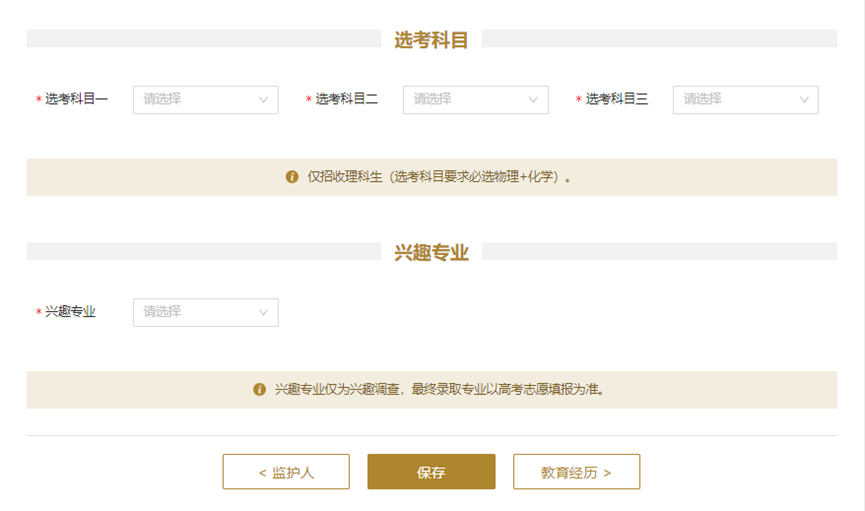865x511 pixels.
Task: Click the 选考科目三 field label
Action: 617,100
